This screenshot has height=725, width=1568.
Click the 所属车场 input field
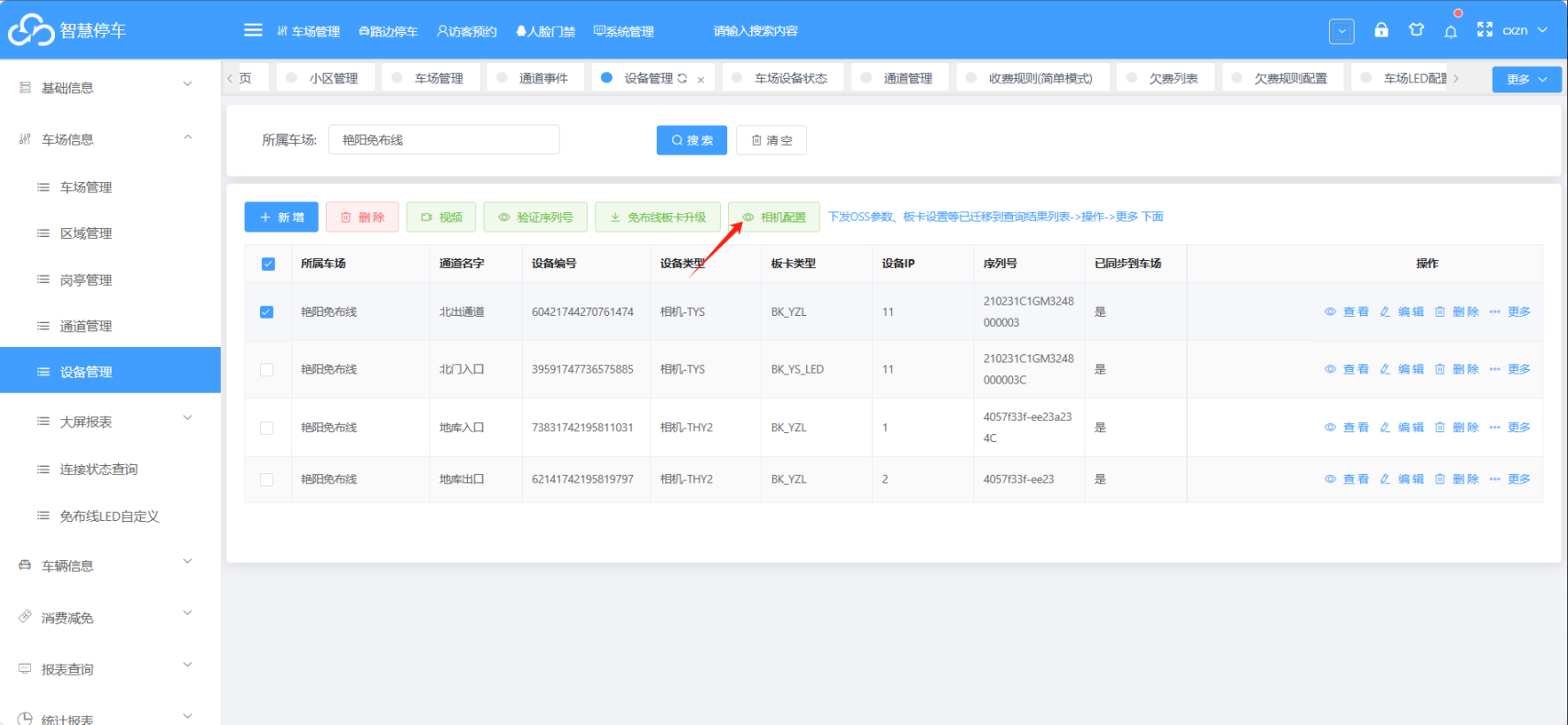[x=443, y=140]
